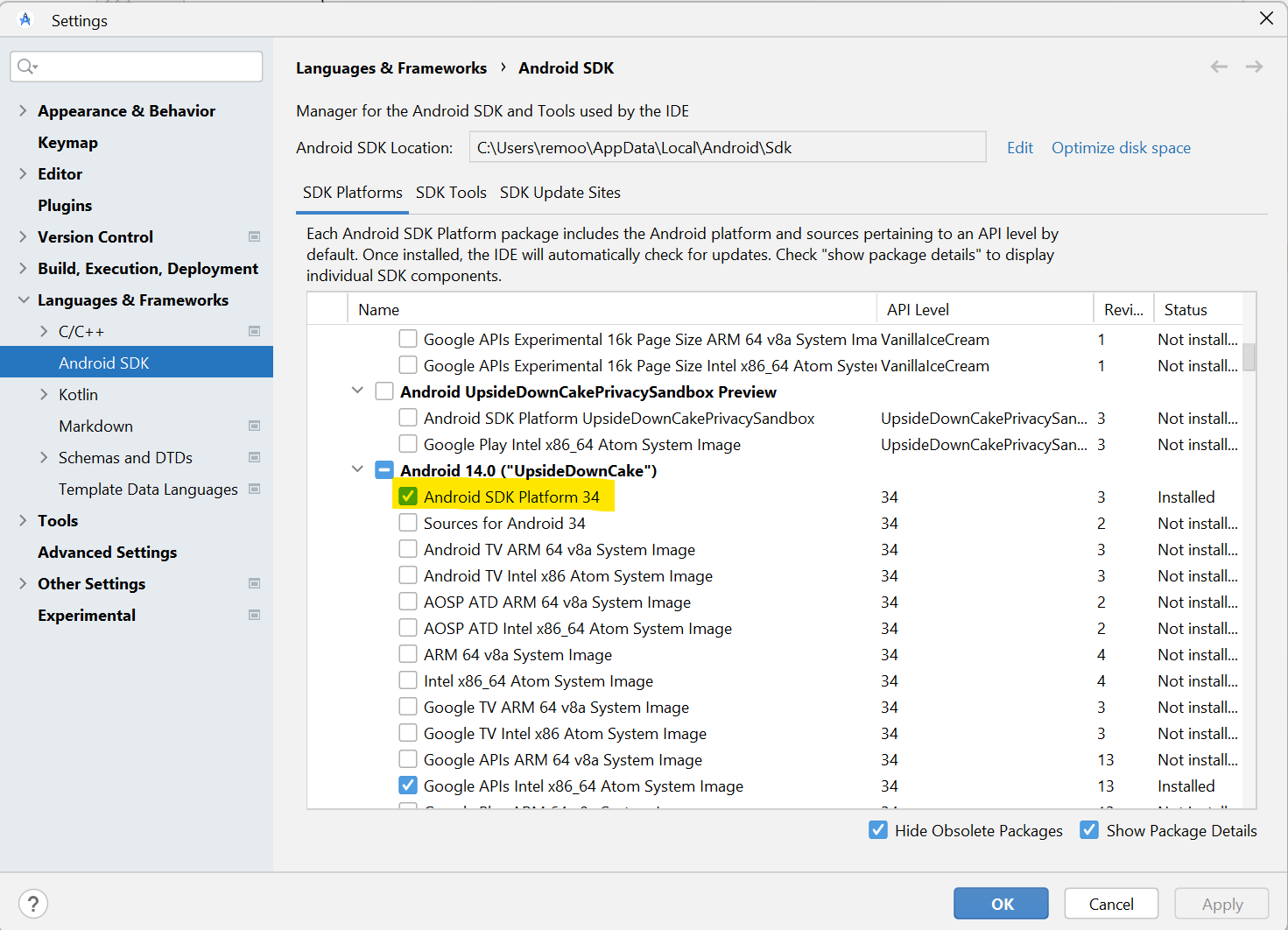The image size is (1288, 930).
Task: Expand the C/C++ settings node
Action: pyautogui.click(x=44, y=331)
